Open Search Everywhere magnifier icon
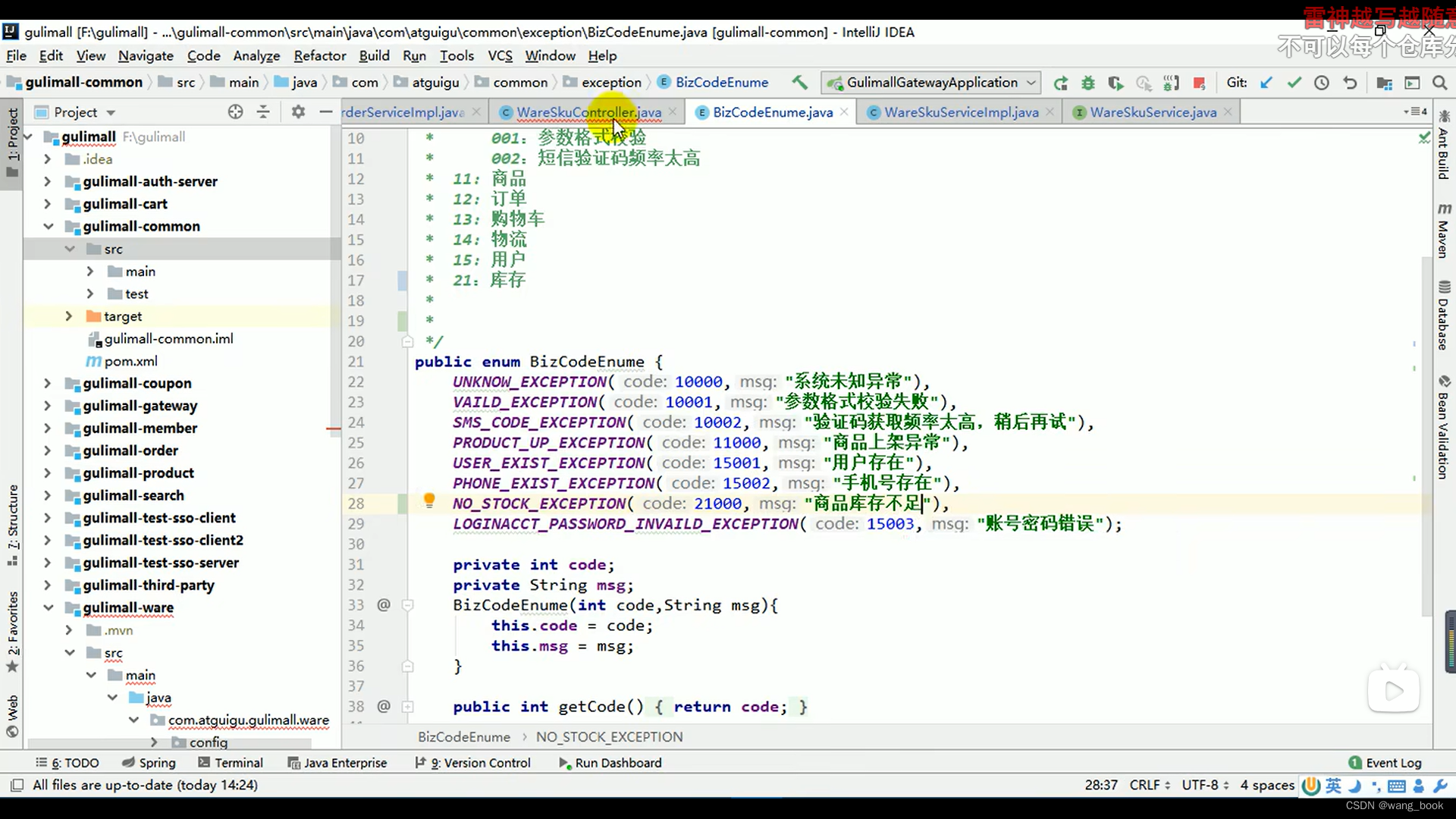The height and width of the screenshot is (819, 1456). [1439, 83]
